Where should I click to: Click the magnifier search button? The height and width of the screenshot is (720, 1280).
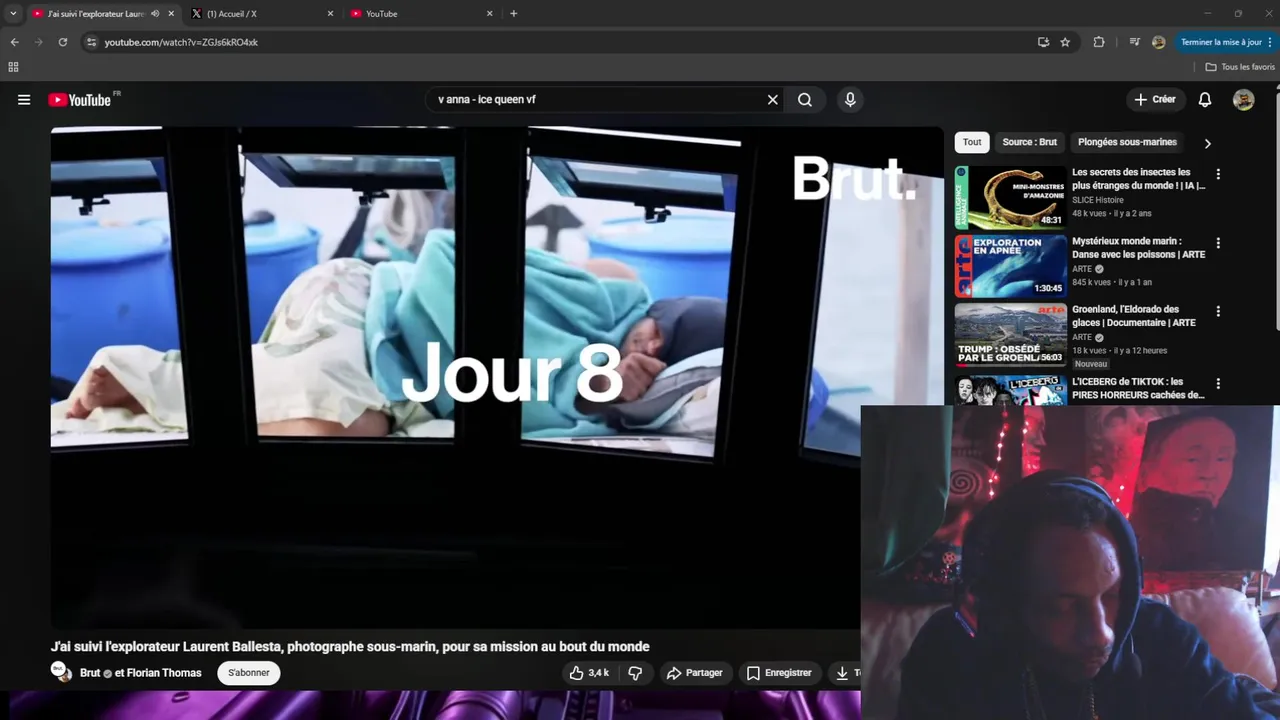805,100
